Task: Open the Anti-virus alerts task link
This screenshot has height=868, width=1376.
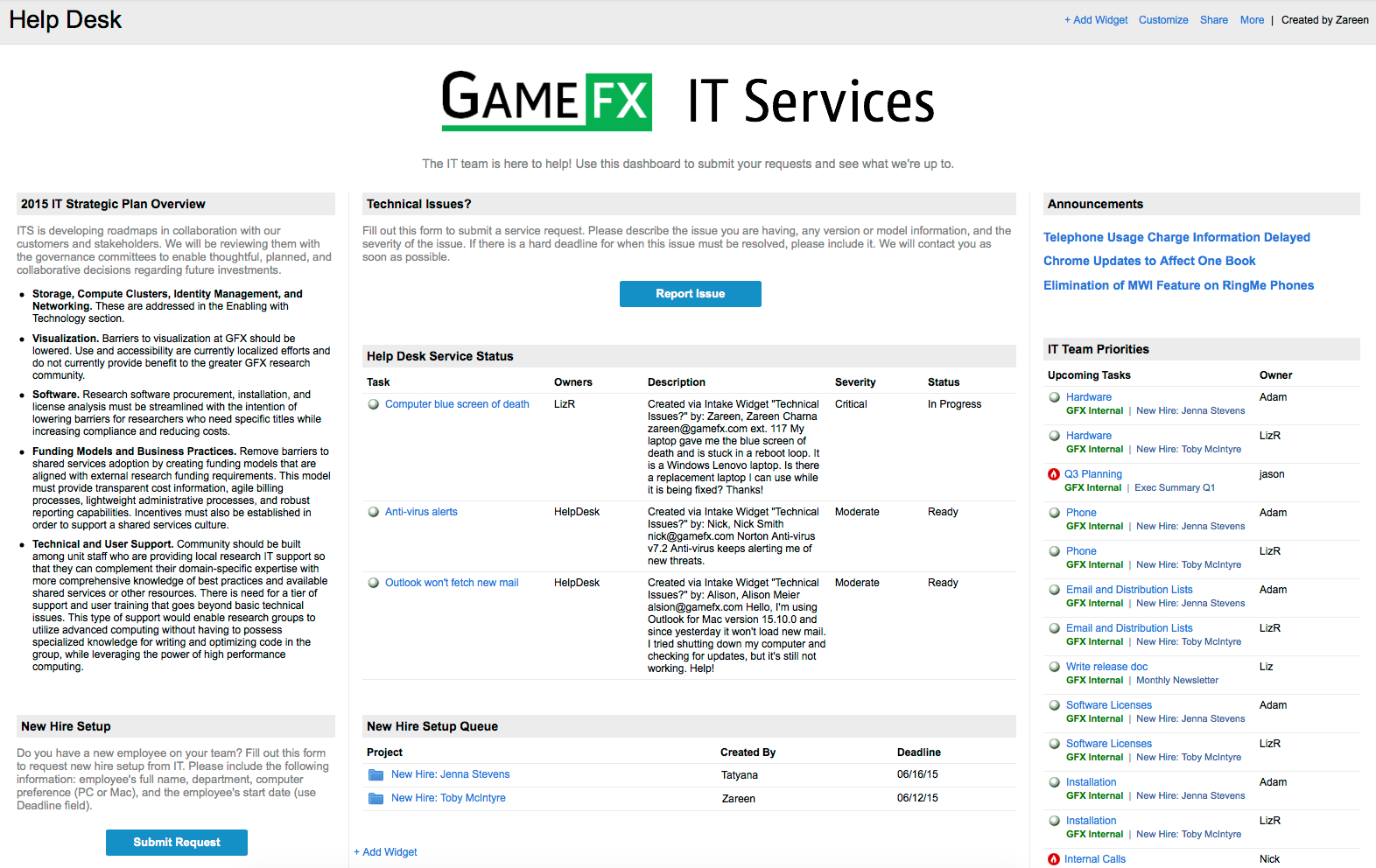Action: (x=421, y=512)
